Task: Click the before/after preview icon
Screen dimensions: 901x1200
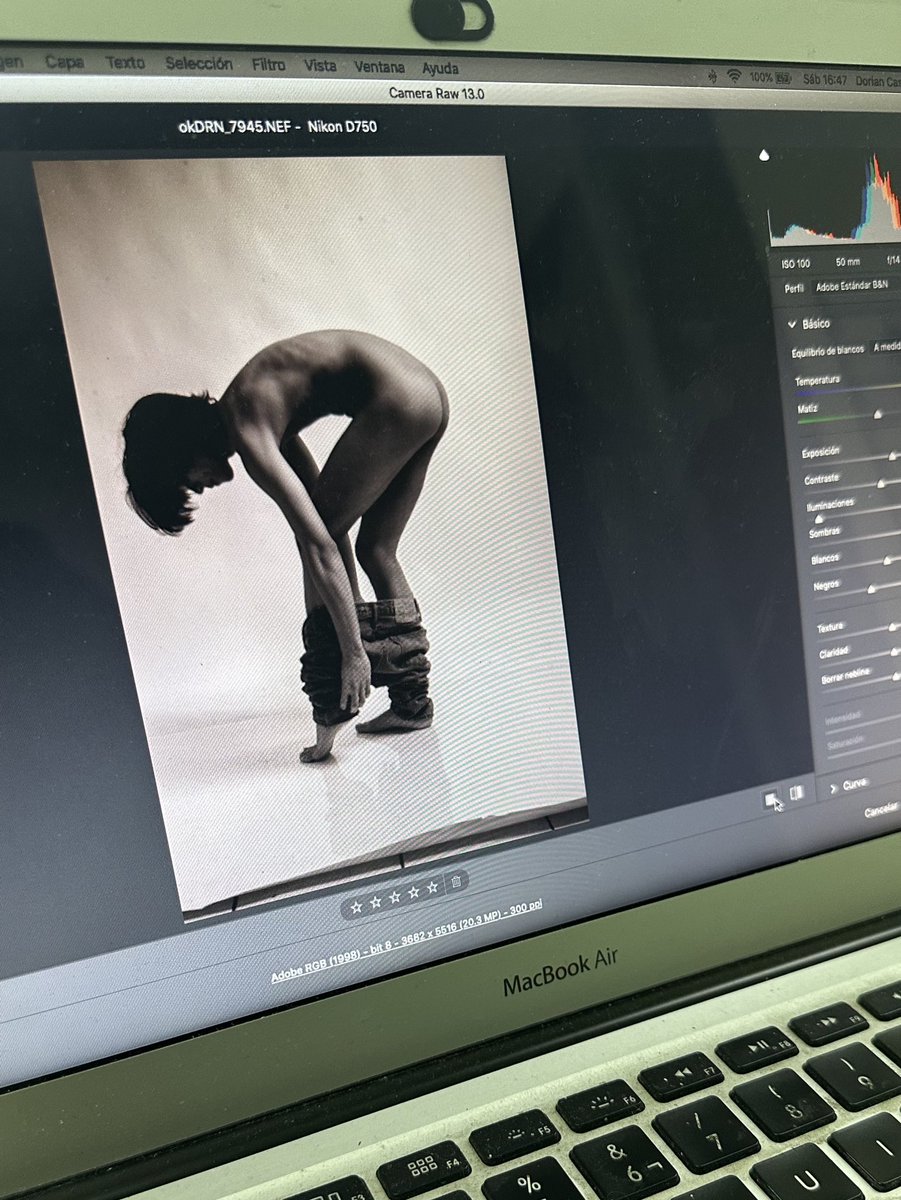Action: click(x=771, y=798)
